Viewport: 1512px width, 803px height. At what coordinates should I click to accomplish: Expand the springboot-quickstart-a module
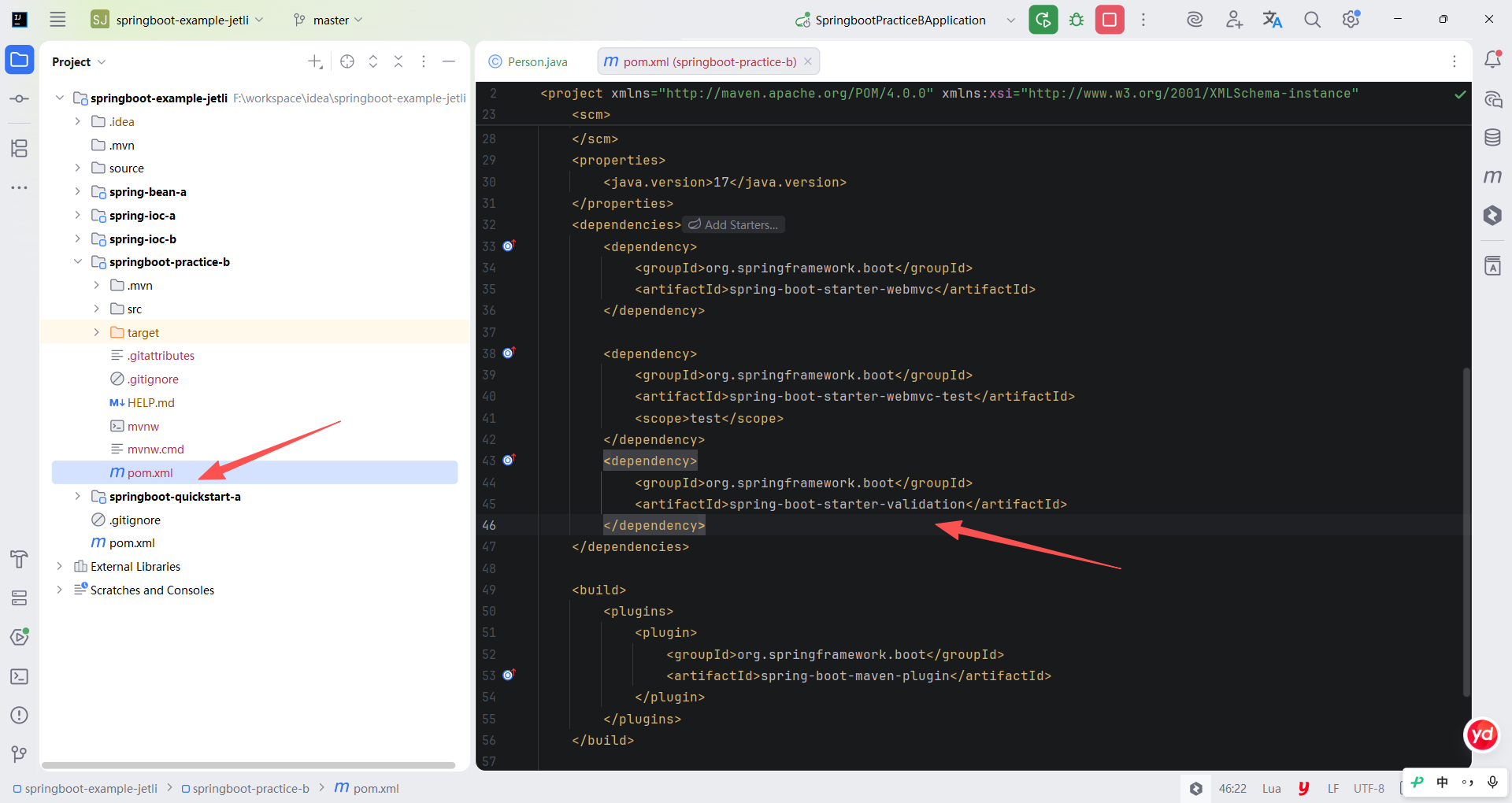[x=77, y=496]
